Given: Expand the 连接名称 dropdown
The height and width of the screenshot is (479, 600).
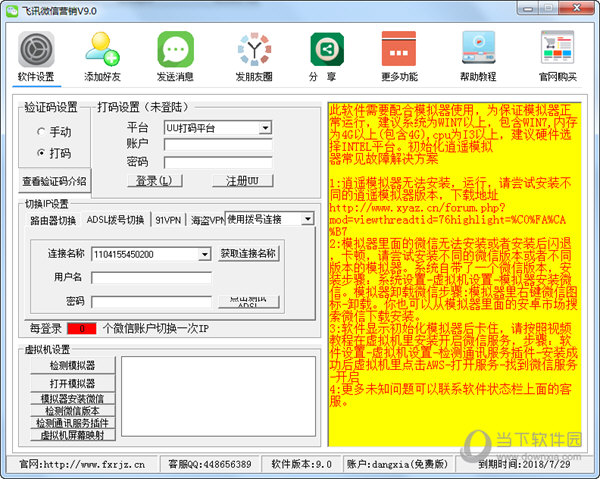Looking at the screenshot, I should tap(205, 254).
